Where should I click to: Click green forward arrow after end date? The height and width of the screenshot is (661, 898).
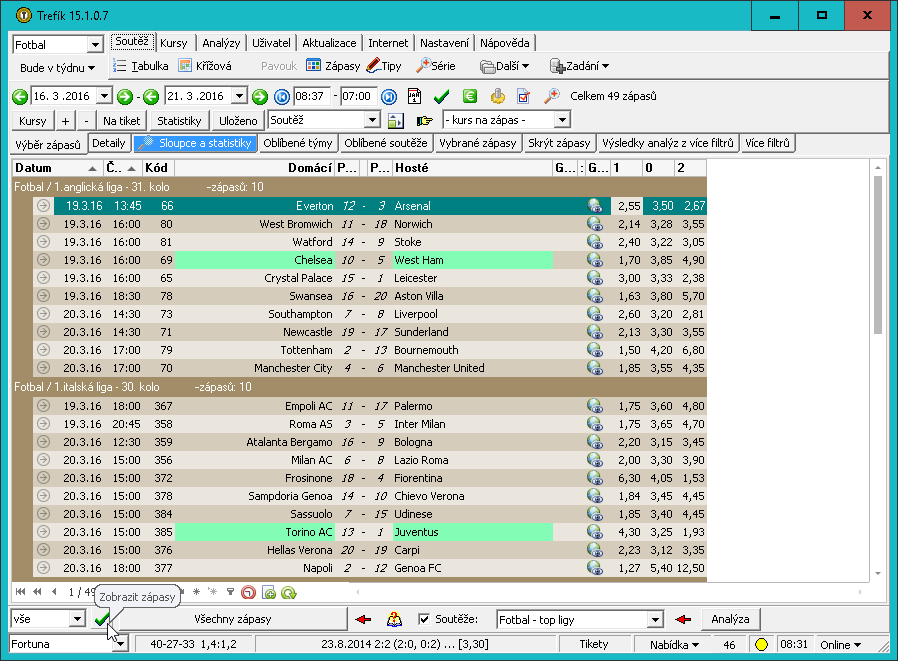click(x=259, y=97)
